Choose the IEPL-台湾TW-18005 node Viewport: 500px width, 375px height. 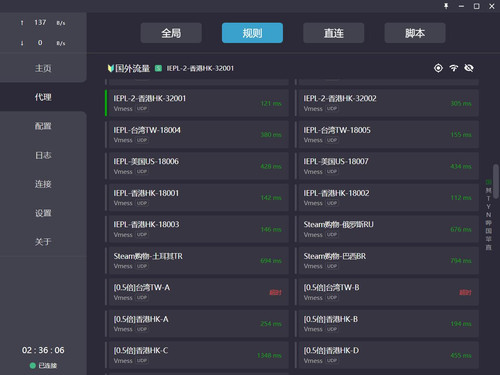point(387,135)
